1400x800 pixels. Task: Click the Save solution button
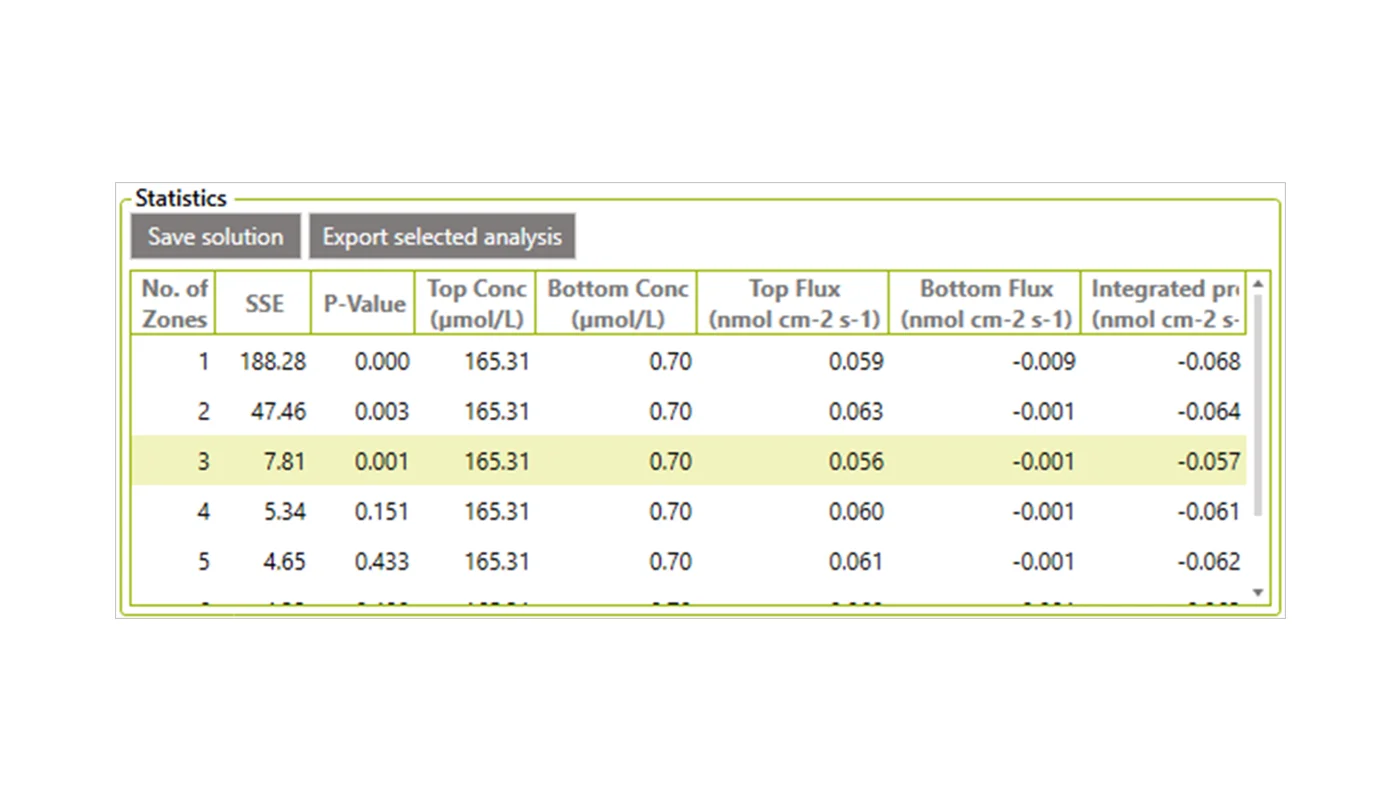(215, 237)
